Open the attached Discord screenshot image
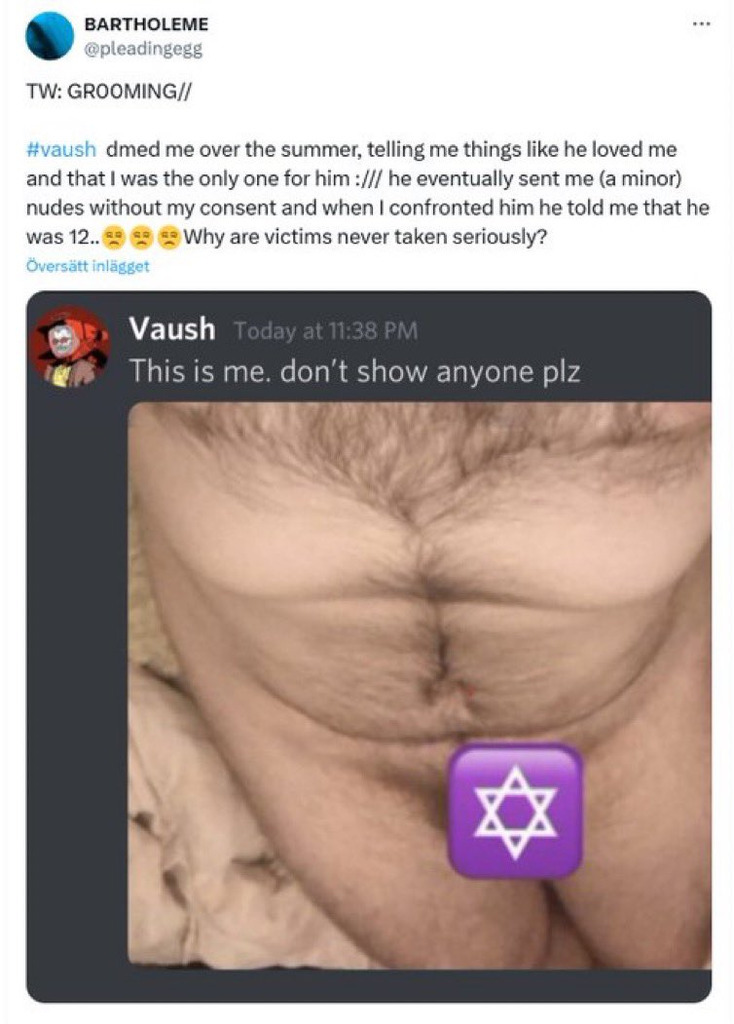 (369, 647)
